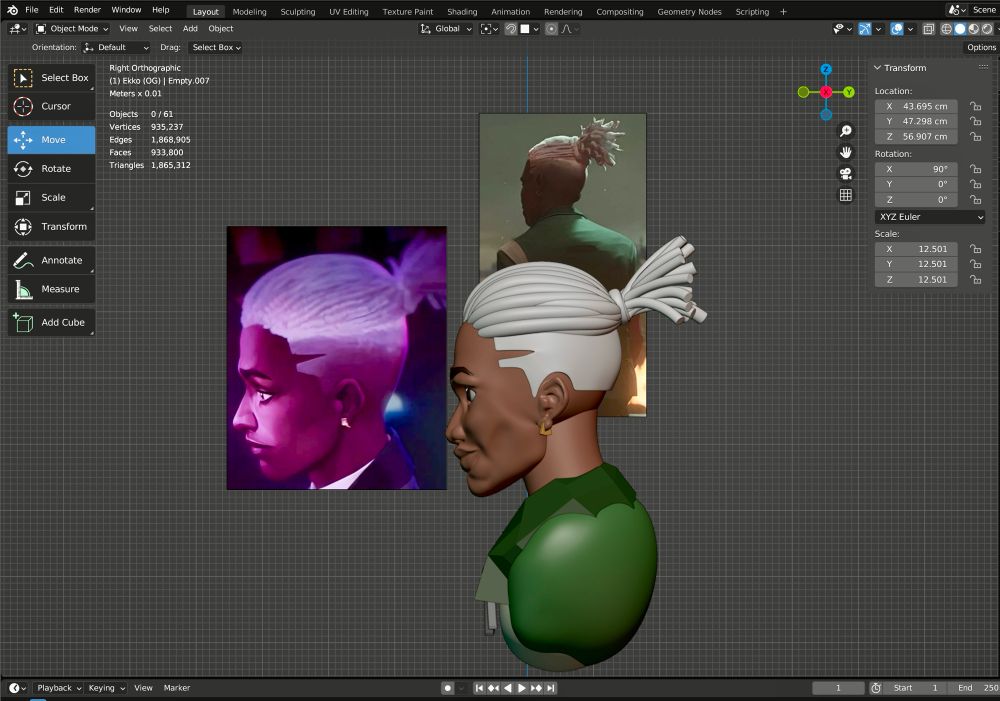Open the File menu
Image resolution: width=1000 pixels, height=701 pixels.
click(x=31, y=10)
